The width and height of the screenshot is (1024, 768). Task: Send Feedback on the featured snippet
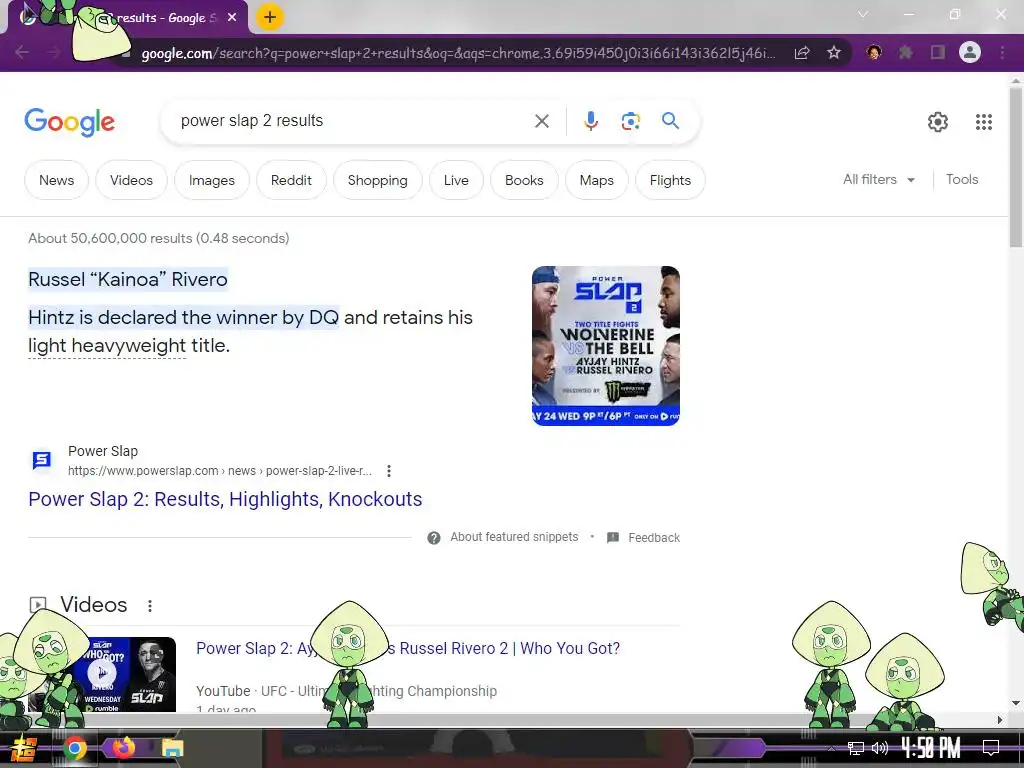654,537
